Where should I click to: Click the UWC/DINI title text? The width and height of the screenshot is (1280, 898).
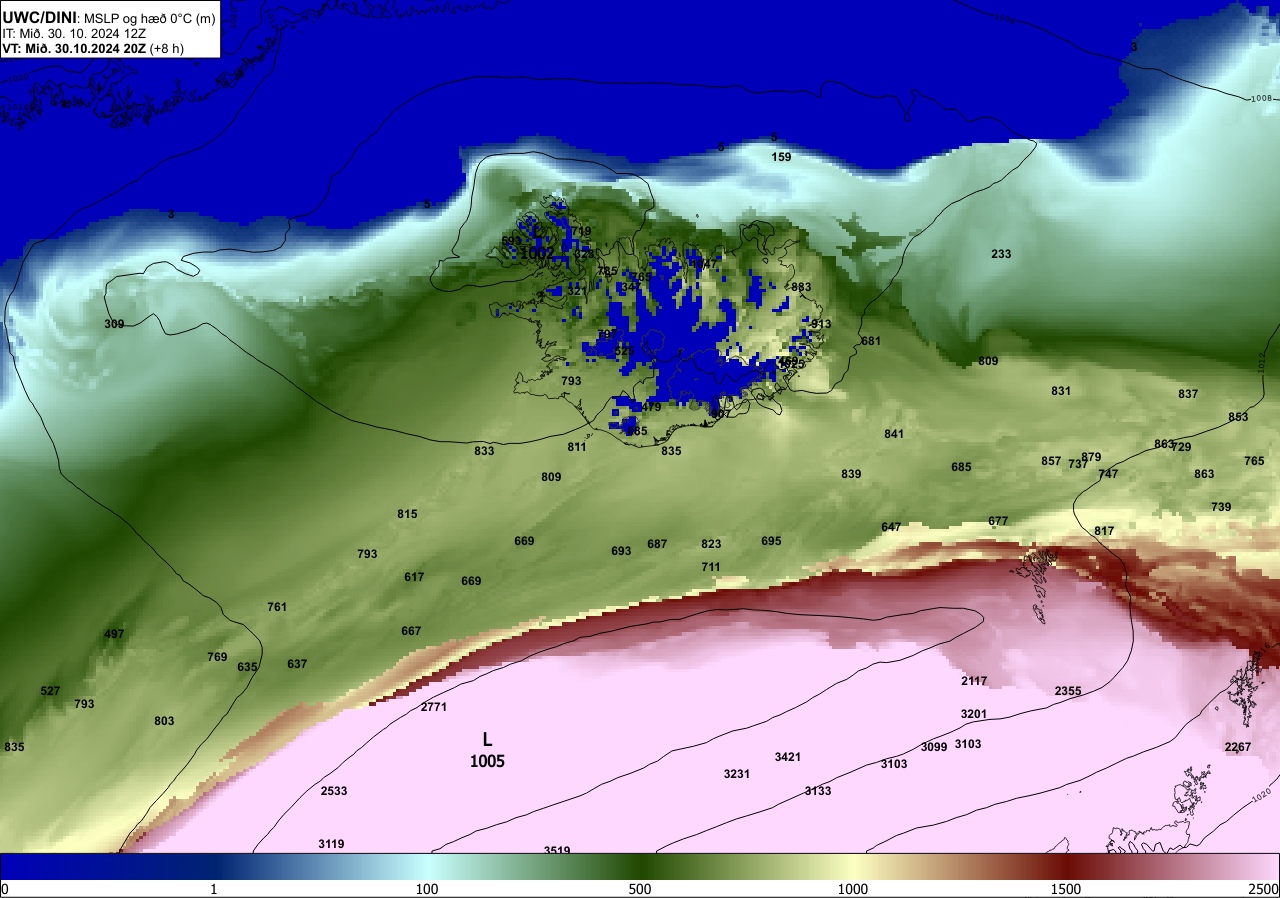(x=39, y=17)
